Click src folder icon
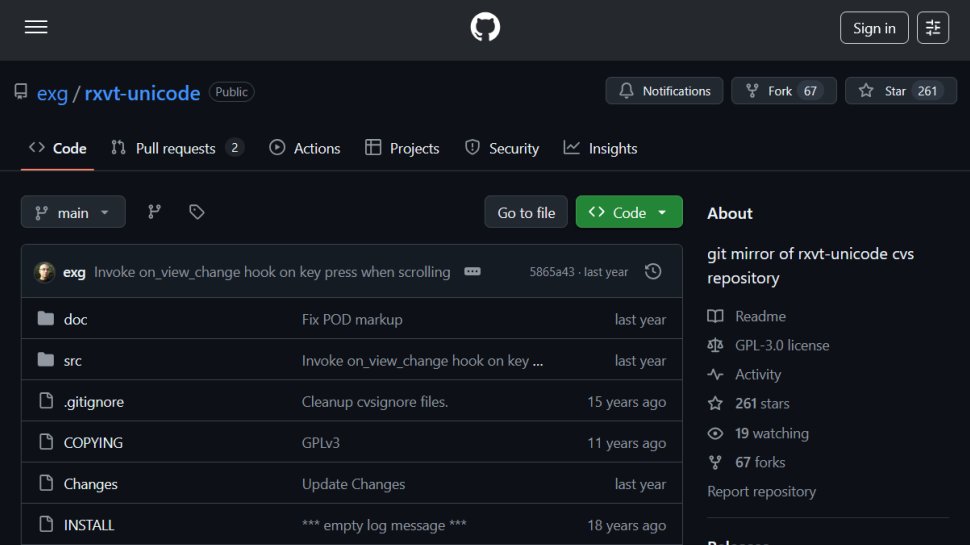Viewport: 970px width, 545px height. [x=46, y=359]
